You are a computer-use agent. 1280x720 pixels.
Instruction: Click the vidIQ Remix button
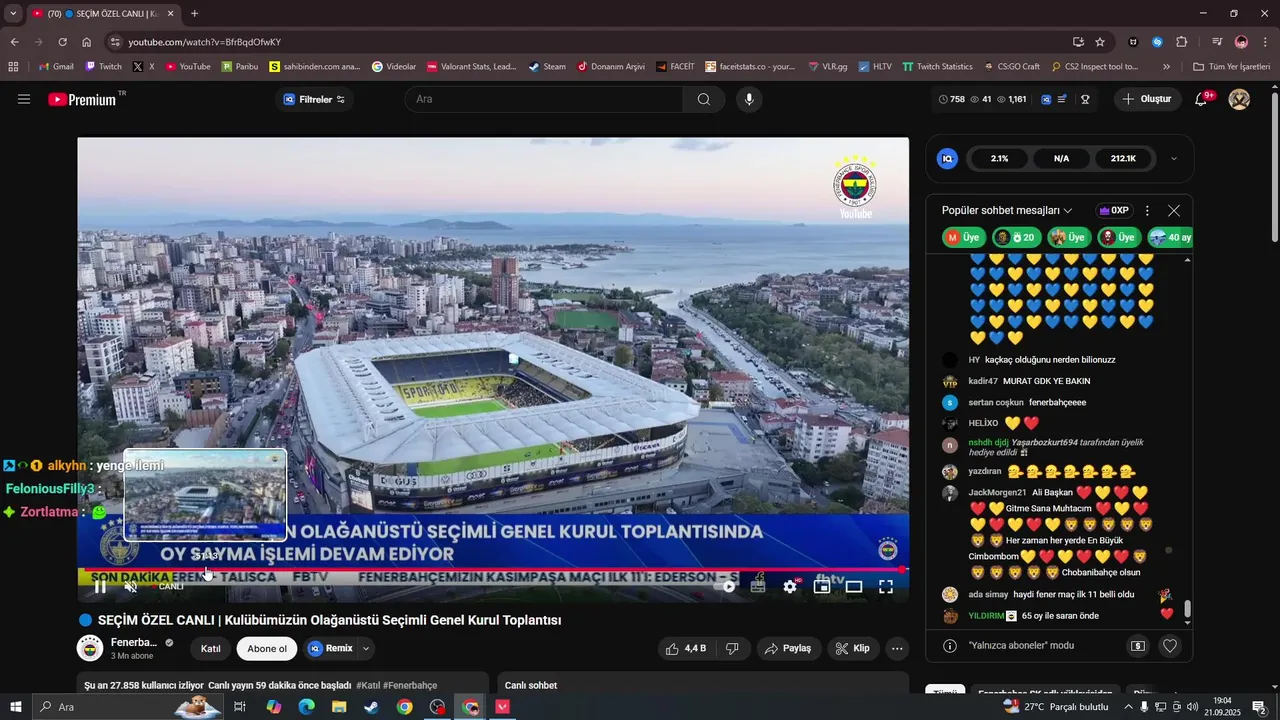(331, 648)
